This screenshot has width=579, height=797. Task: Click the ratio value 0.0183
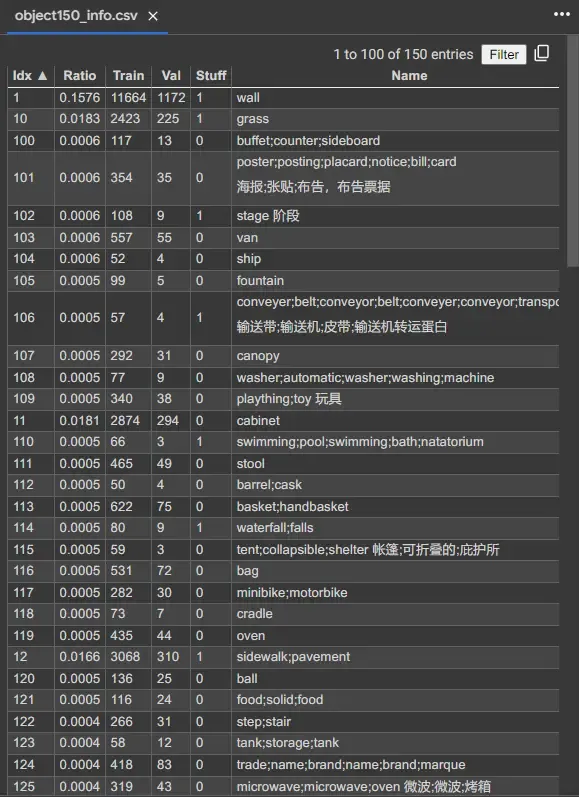(79, 119)
